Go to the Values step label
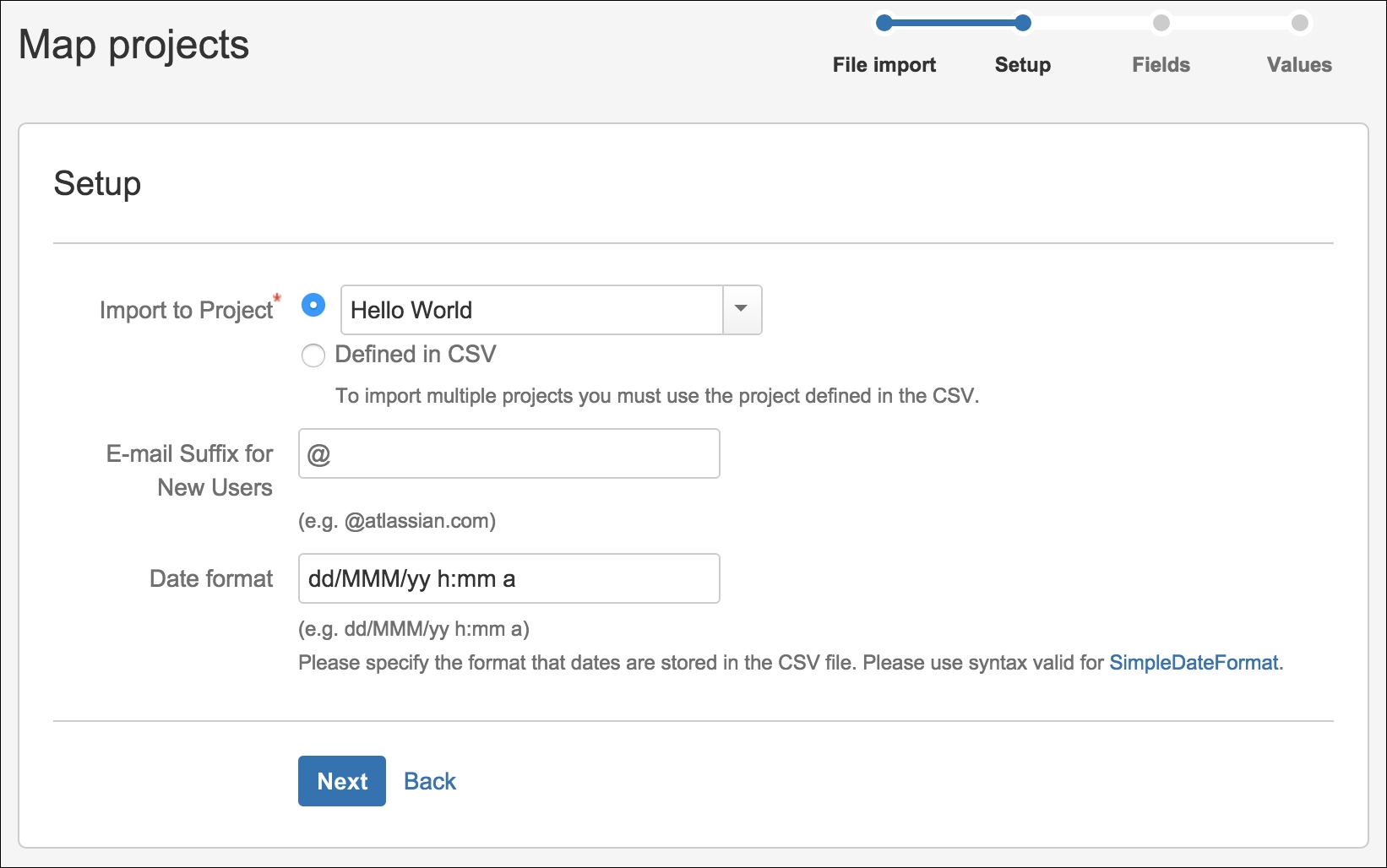The height and width of the screenshot is (868, 1387). 1299,65
